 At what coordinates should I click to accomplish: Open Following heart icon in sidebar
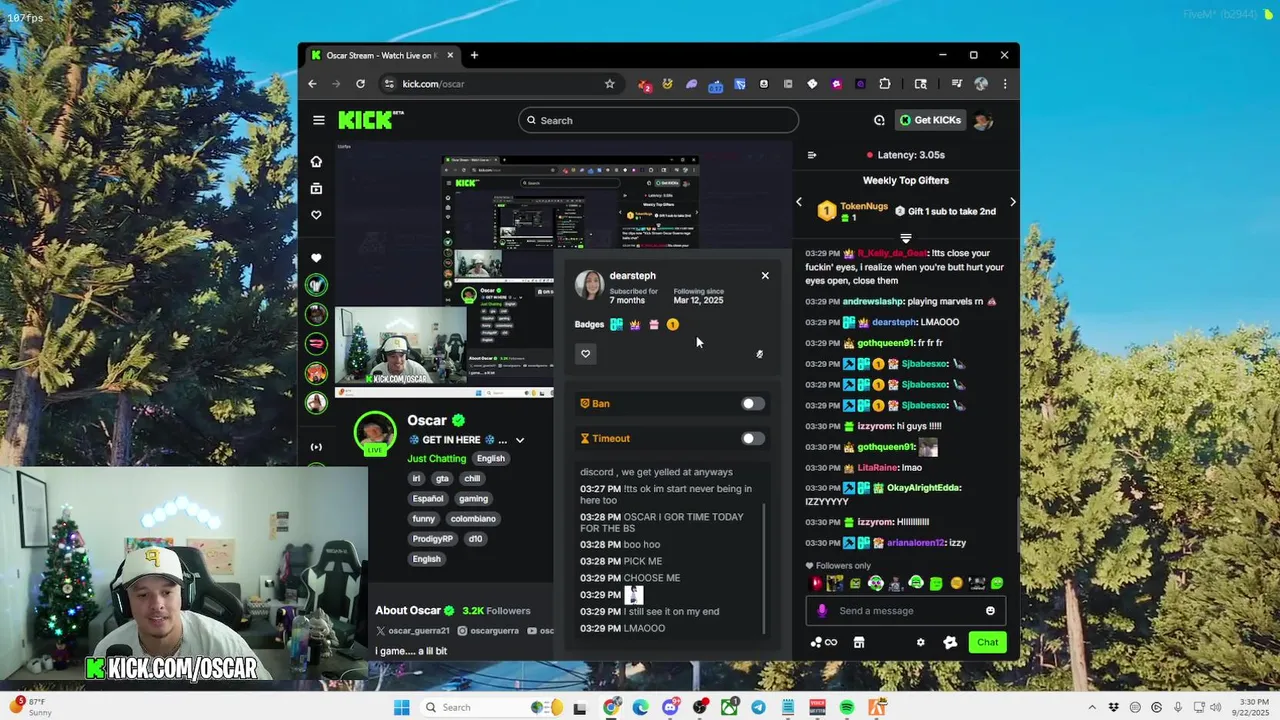coord(316,215)
